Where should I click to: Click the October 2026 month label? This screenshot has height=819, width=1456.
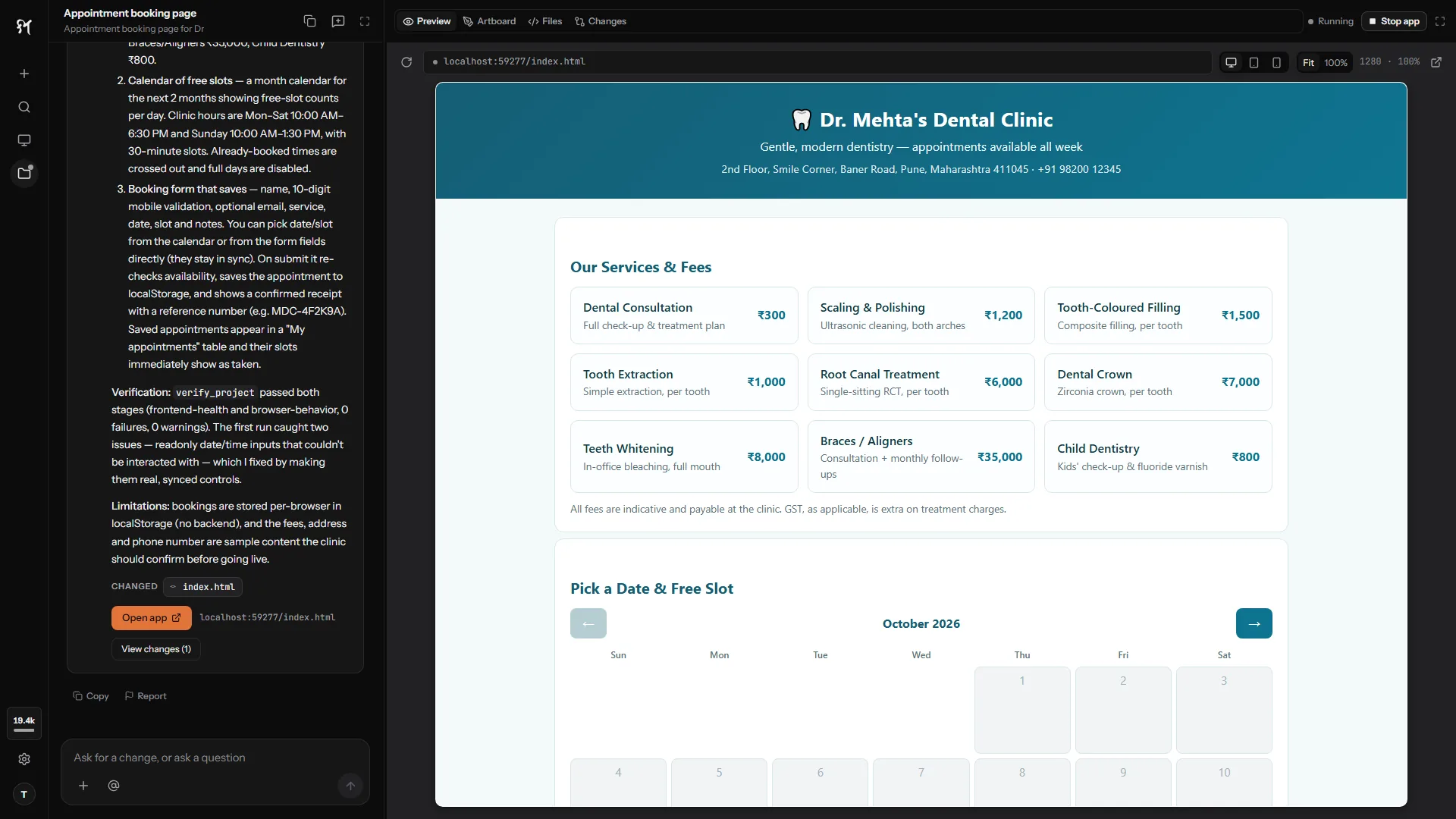[921, 623]
